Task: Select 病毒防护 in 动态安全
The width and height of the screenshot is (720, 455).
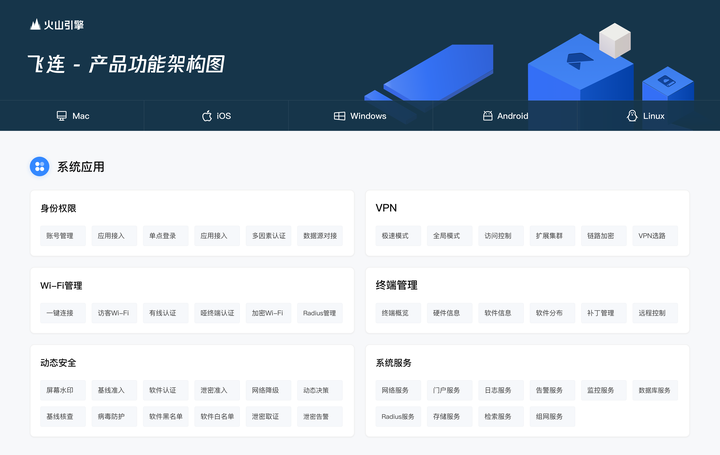Action: point(112,416)
